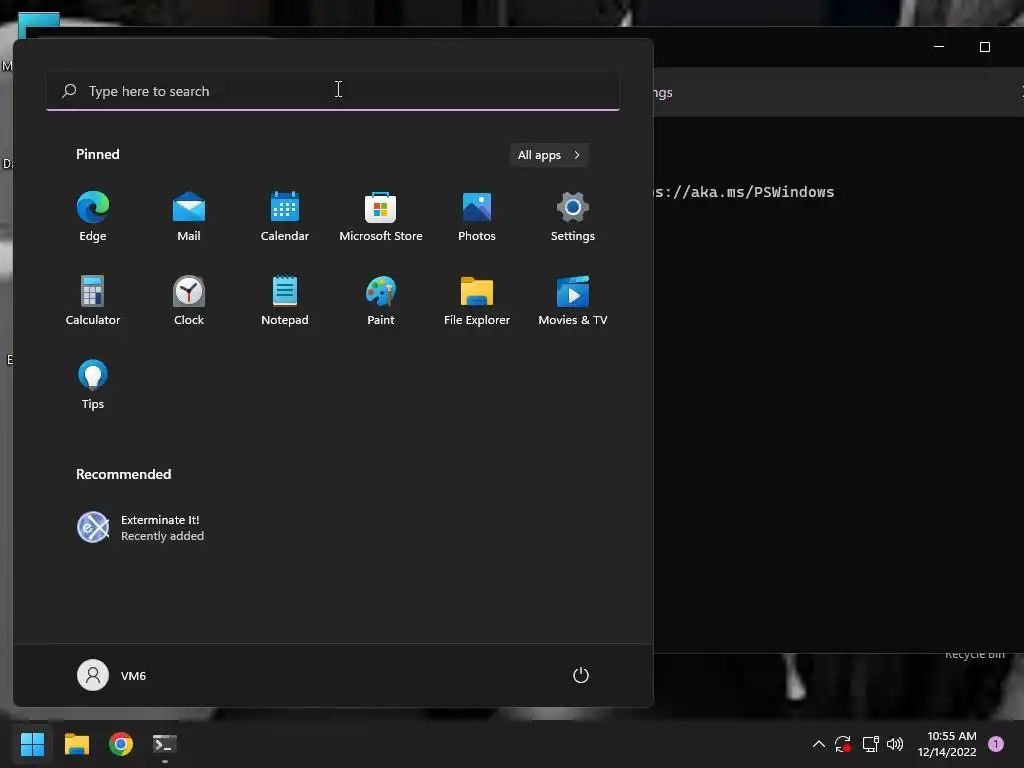Viewport: 1024px width, 768px height.
Task: Open the network status tray icon
Action: pyautogui.click(x=870, y=744)
